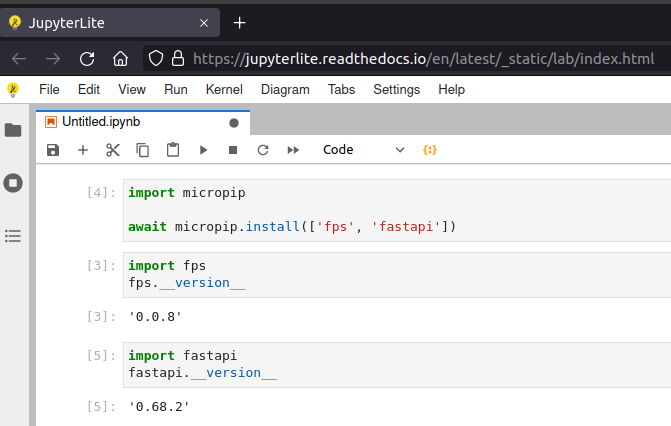Focus the URL address bar
This screenshot has height=426, width=671.
pos(424,59)
